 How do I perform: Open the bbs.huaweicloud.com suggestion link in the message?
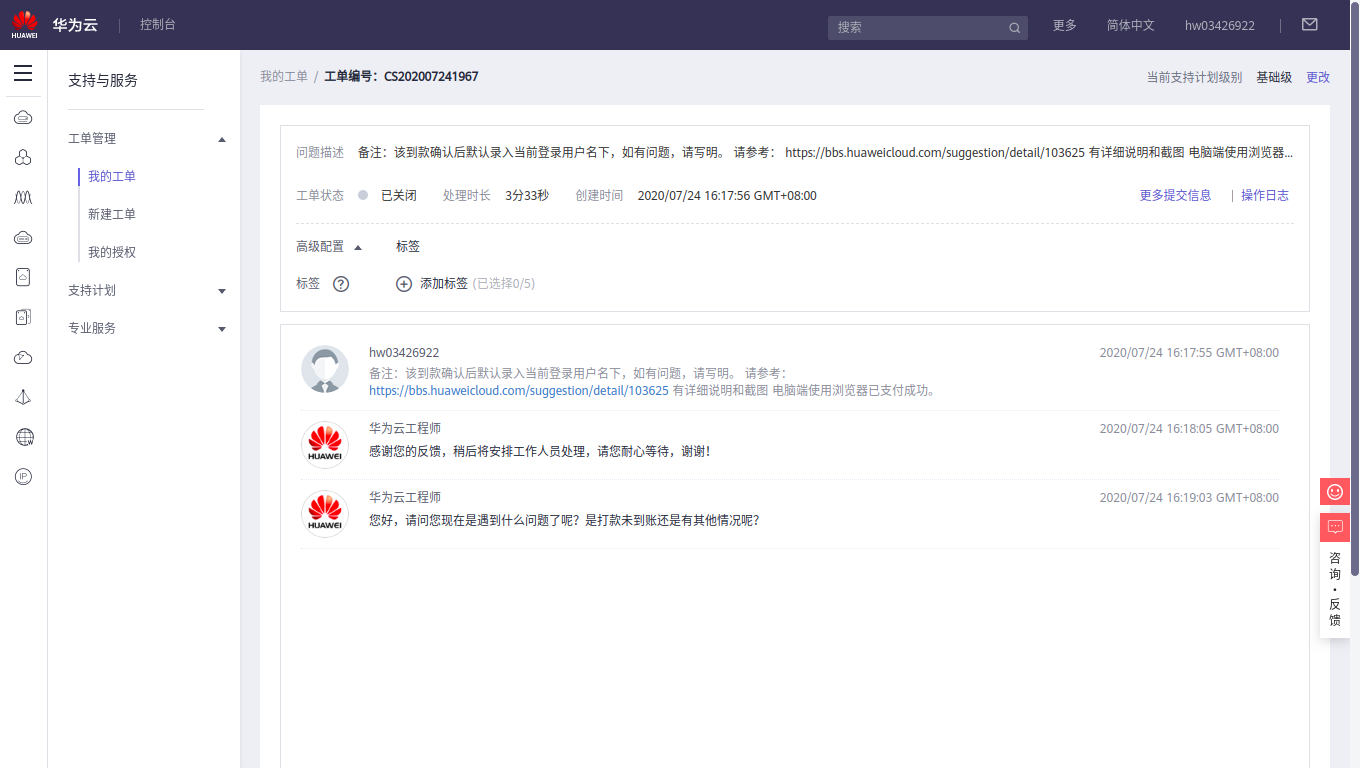click(519, 390)
